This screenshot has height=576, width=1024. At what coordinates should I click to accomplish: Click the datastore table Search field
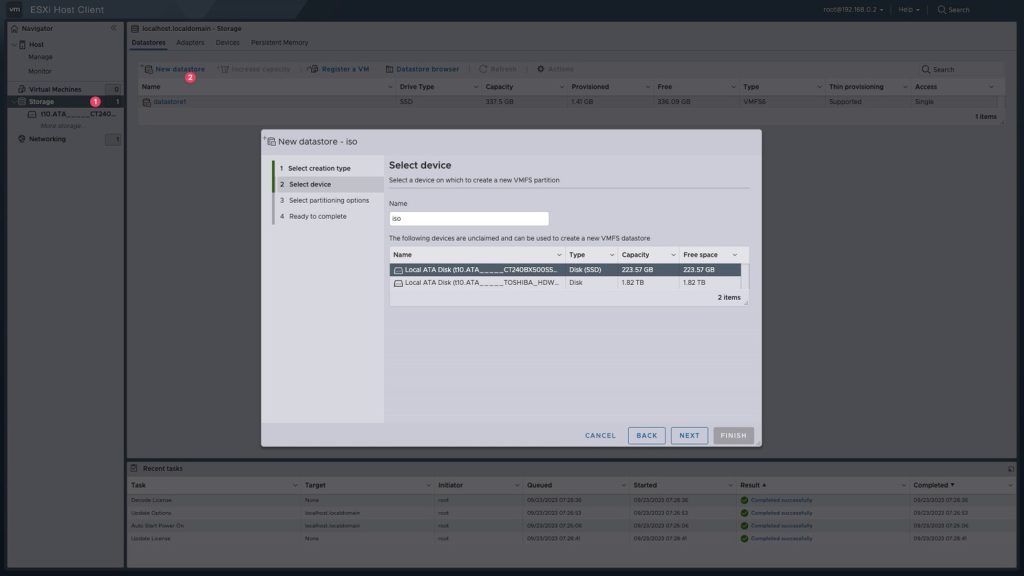click(x=960, y=69)
